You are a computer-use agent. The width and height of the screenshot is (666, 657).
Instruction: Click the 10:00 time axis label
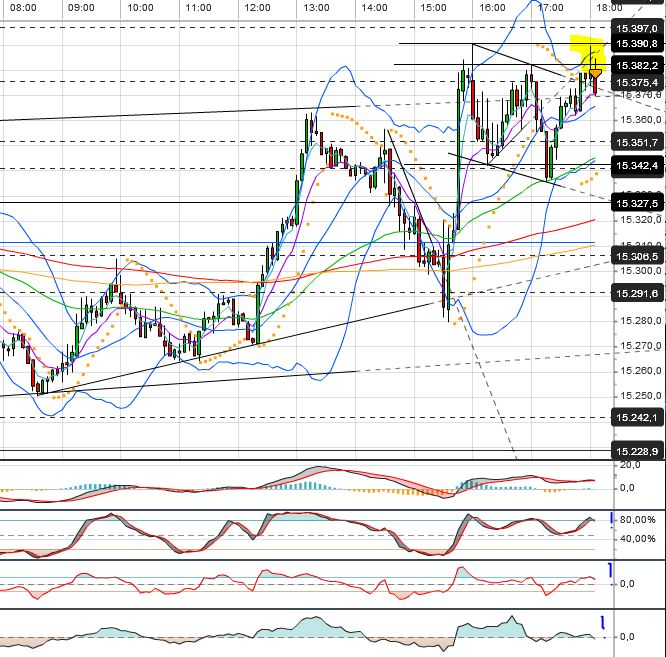click(140, 8)
